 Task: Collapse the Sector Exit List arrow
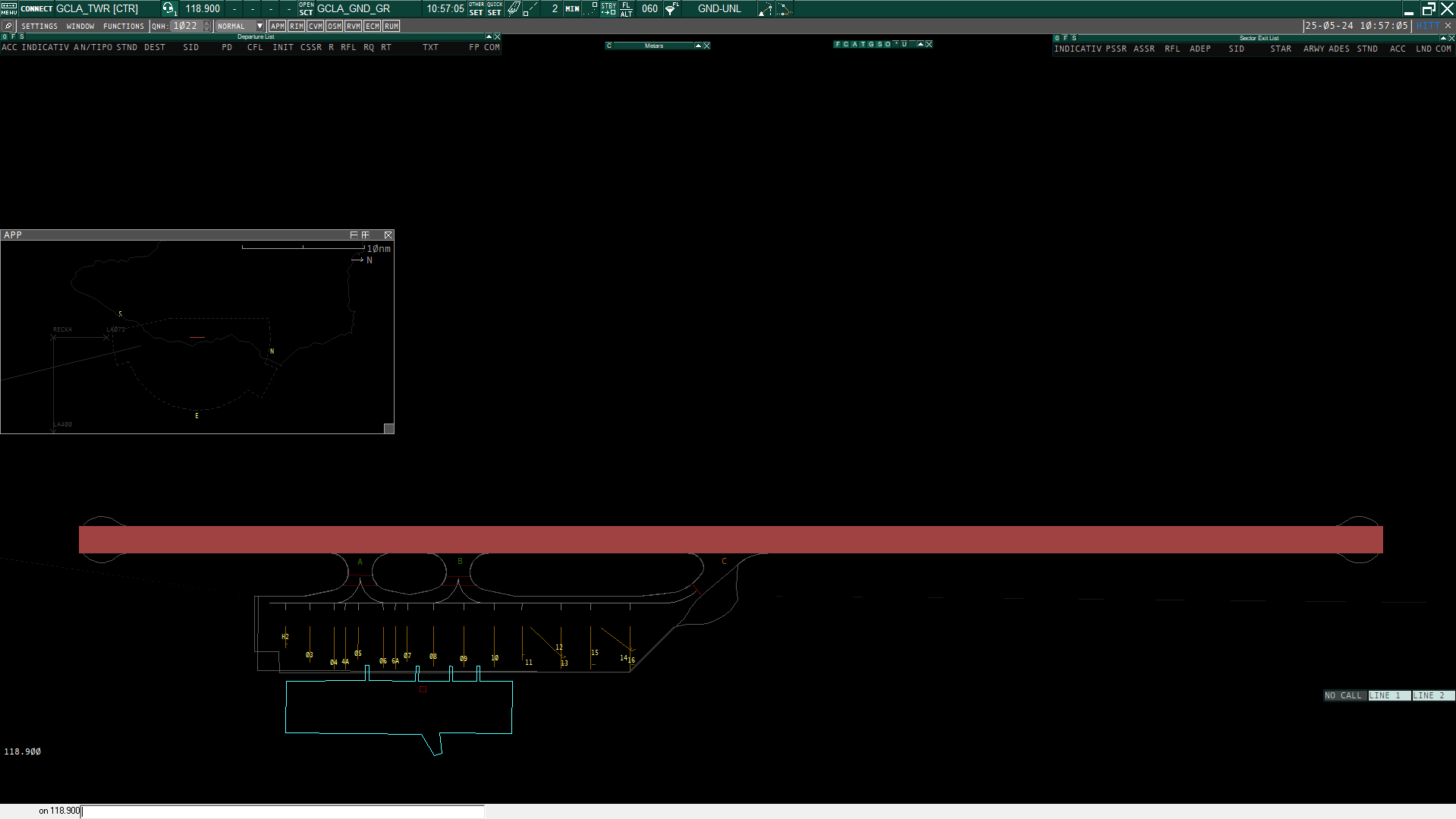pos(1443,38)
